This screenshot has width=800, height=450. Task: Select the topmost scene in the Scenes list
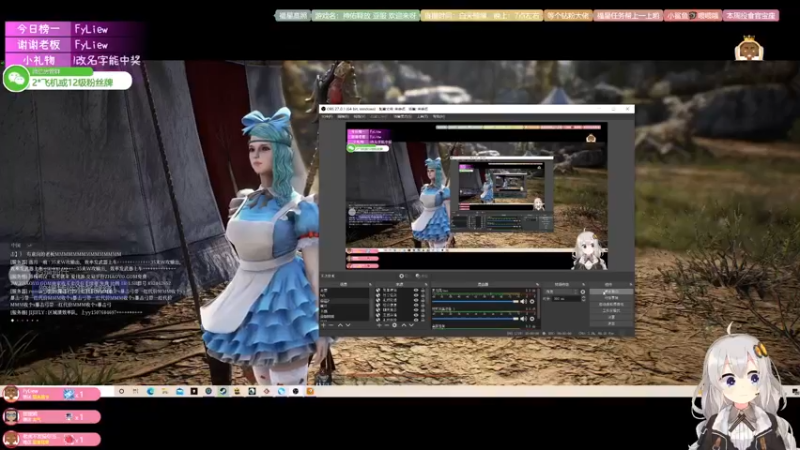coord(346,290)
